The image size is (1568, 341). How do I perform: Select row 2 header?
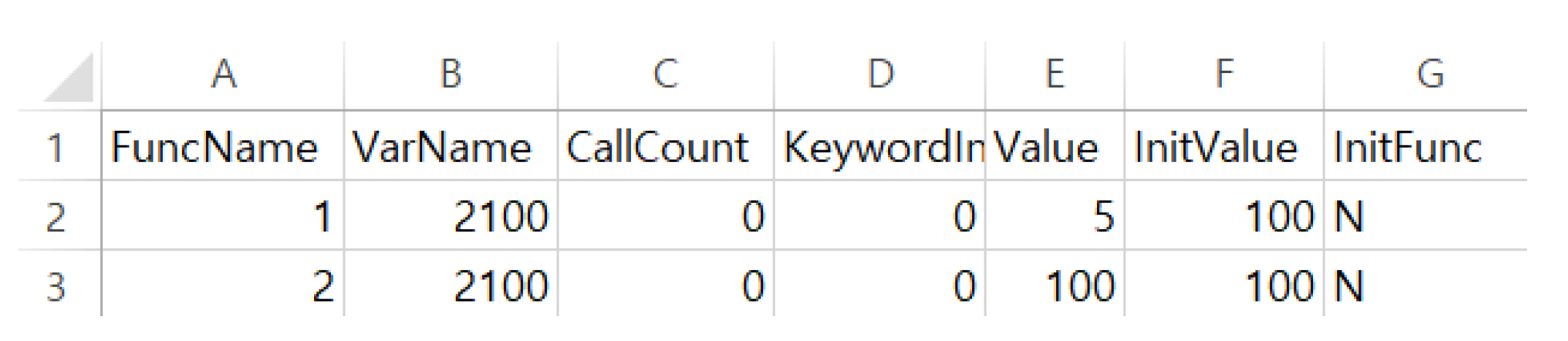click(x=56, y=217)
